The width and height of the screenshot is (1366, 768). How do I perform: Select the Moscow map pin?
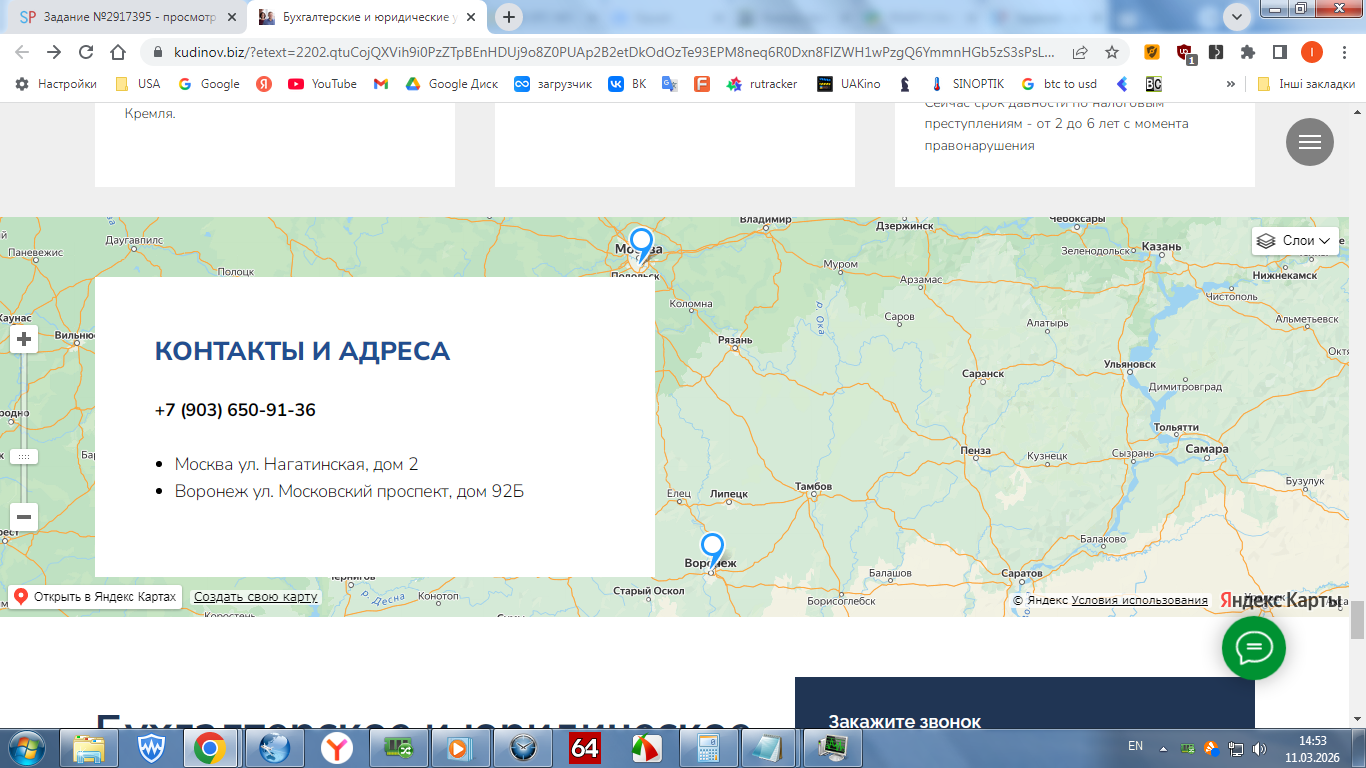click(641, 247)
